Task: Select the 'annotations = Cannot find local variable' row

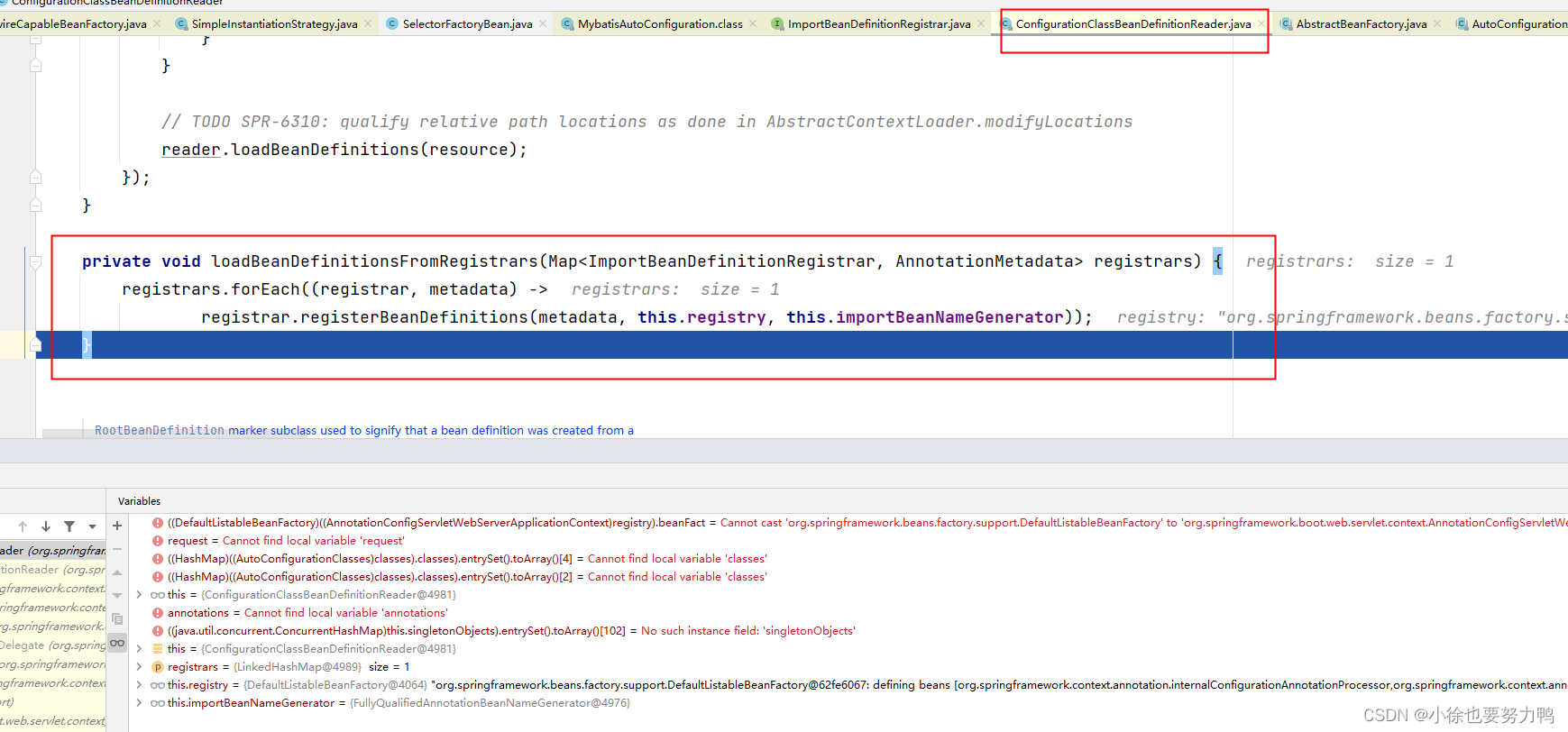Action: coord(848,613)
